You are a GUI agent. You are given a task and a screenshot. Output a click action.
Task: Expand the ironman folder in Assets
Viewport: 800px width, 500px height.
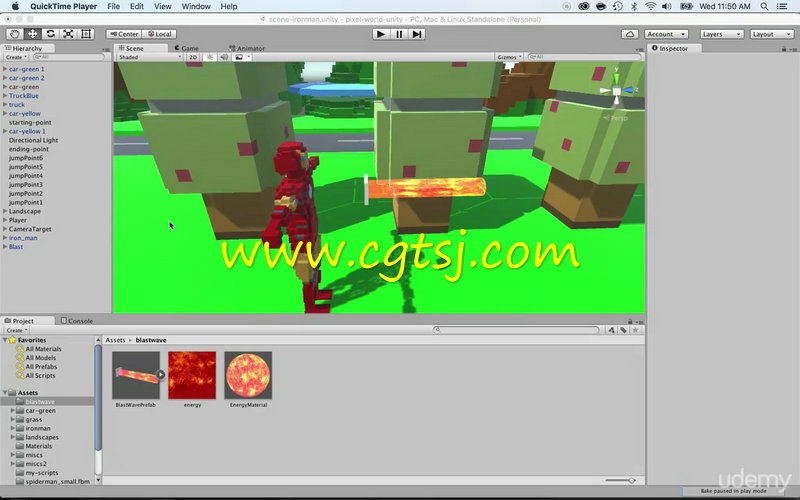[x=13, y=428]
